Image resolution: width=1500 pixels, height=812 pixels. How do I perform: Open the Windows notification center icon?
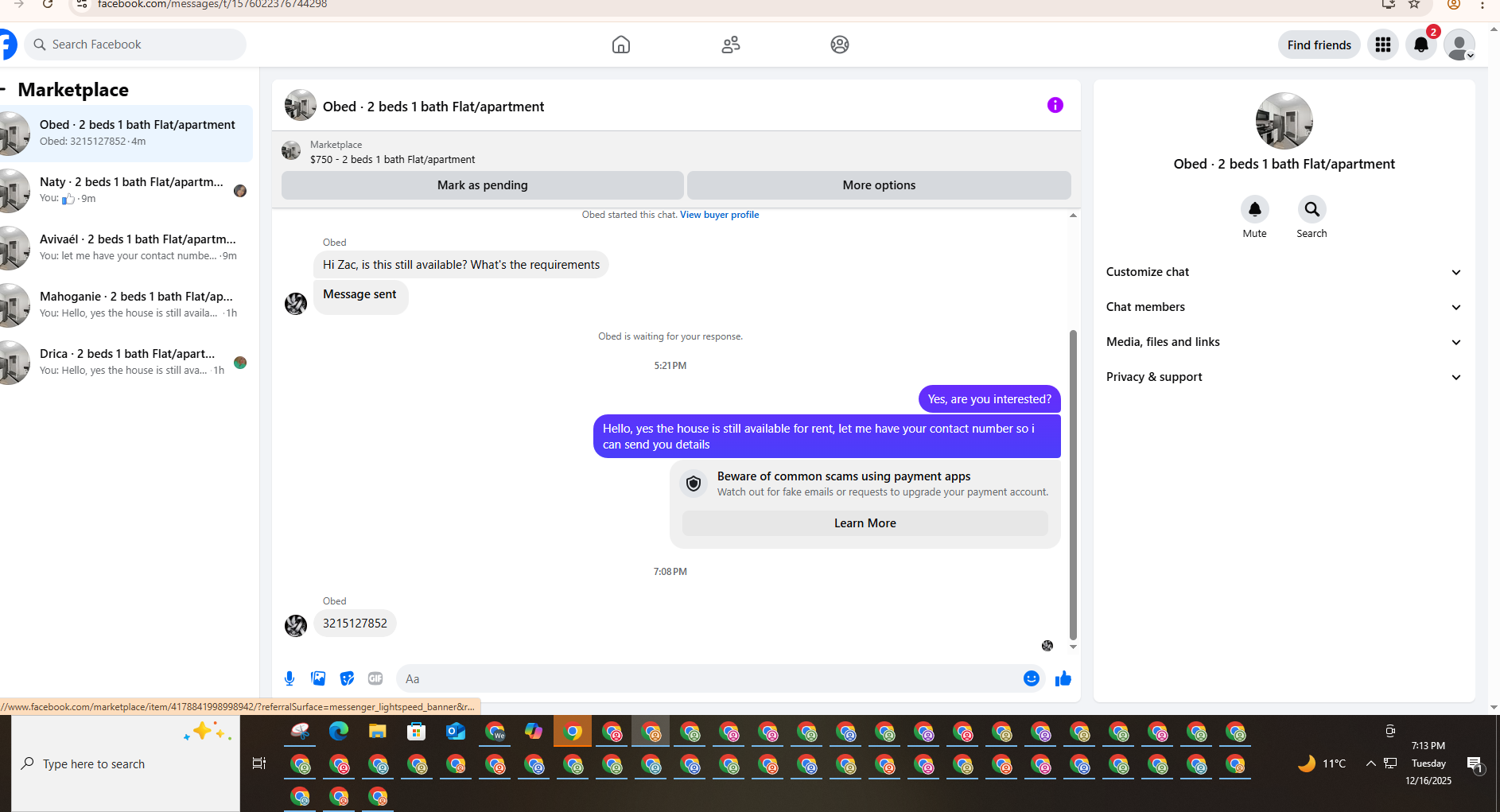tap(1475, 763)
